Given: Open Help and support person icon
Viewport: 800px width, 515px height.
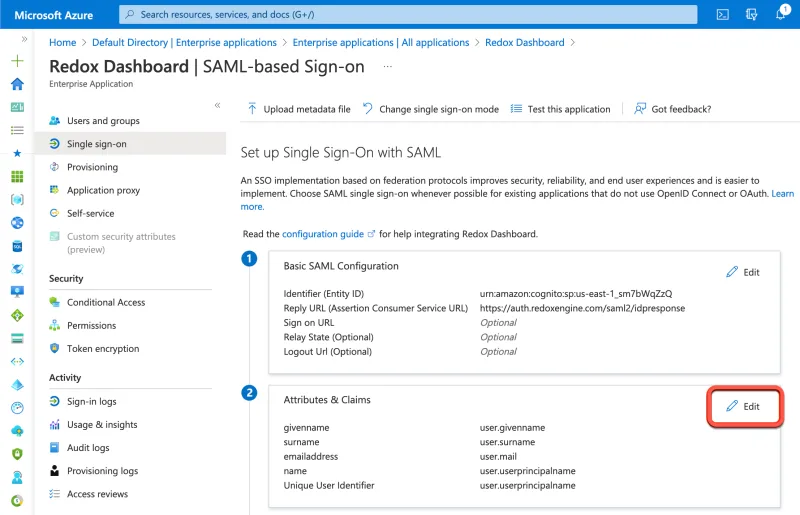Looking at the screenshot, I should pos(17,477).
